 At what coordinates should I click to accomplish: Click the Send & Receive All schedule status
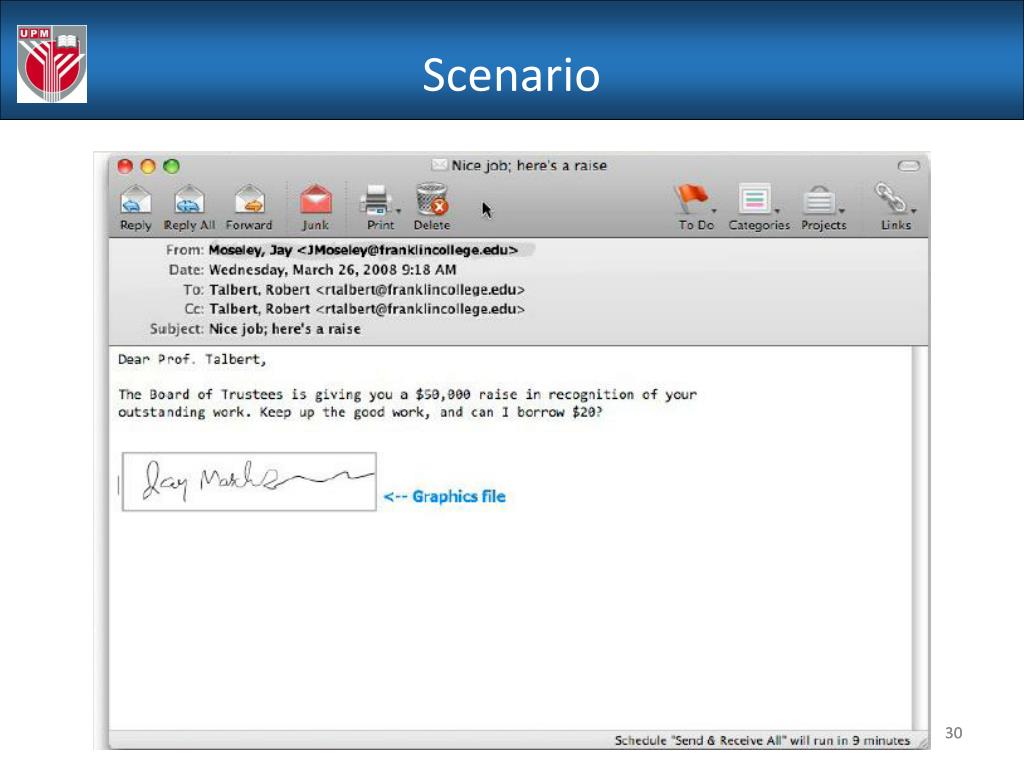pos(762,741)
